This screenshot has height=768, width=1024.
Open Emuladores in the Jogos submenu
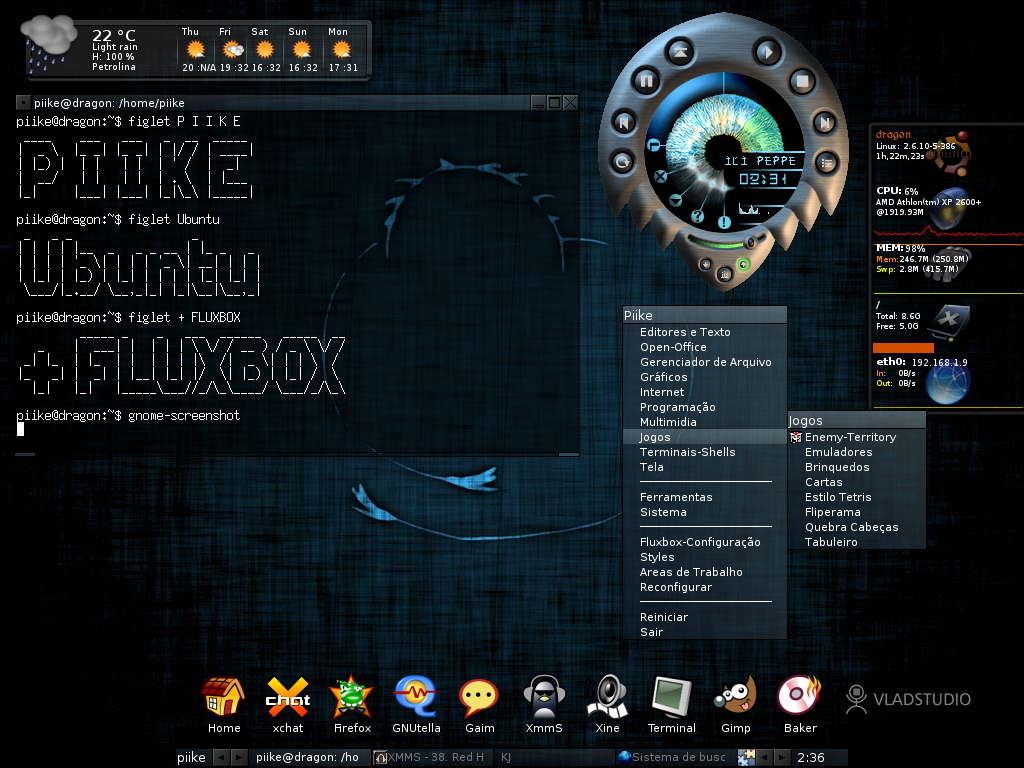857,452
